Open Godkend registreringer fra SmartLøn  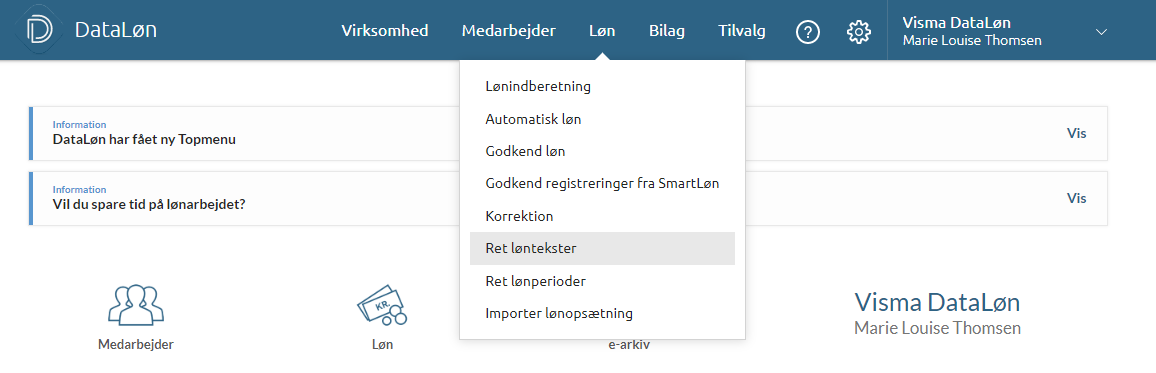pyautogui.click(x=602, y=184)
